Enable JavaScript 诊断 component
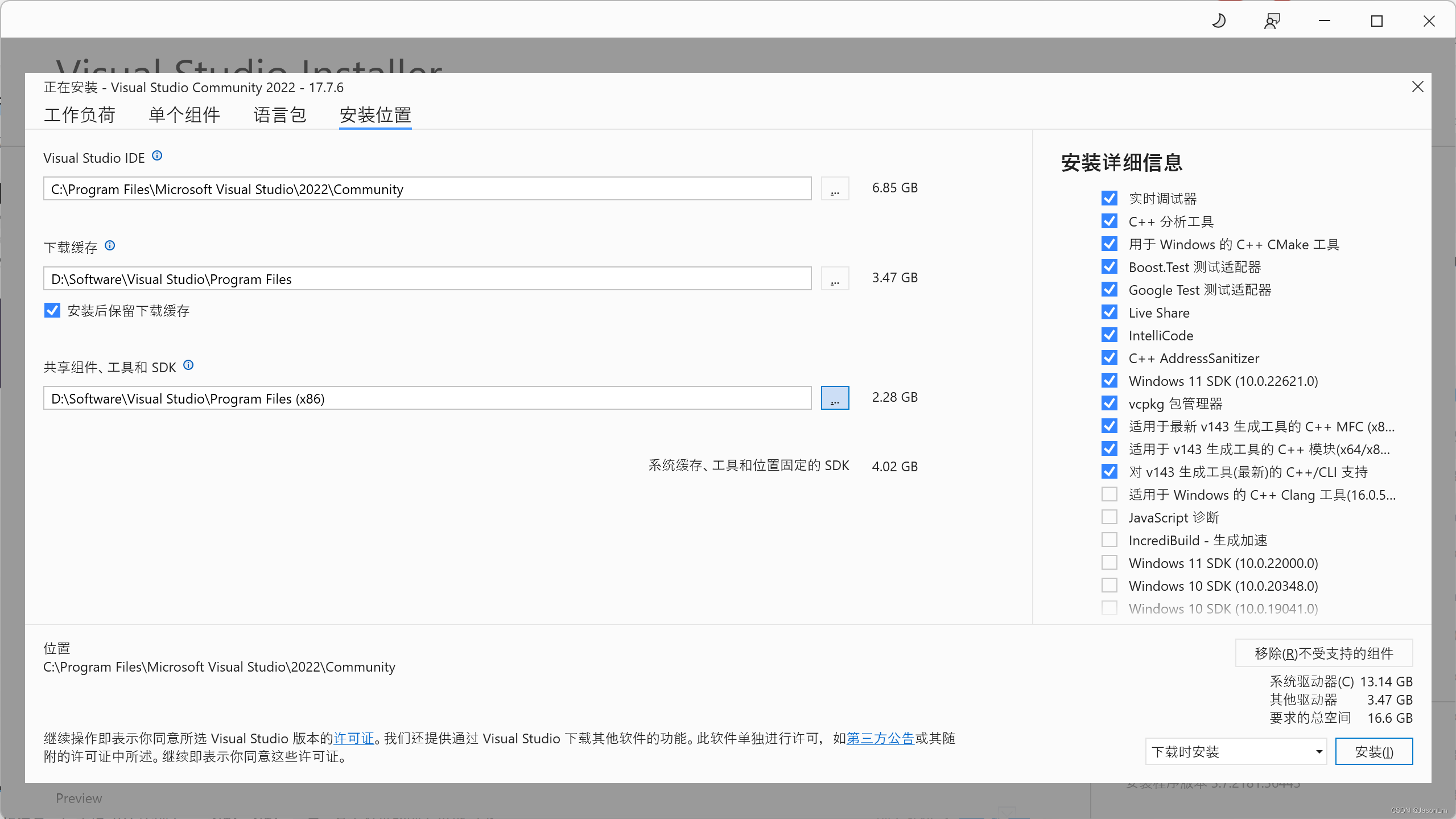 click(1109, 517)
